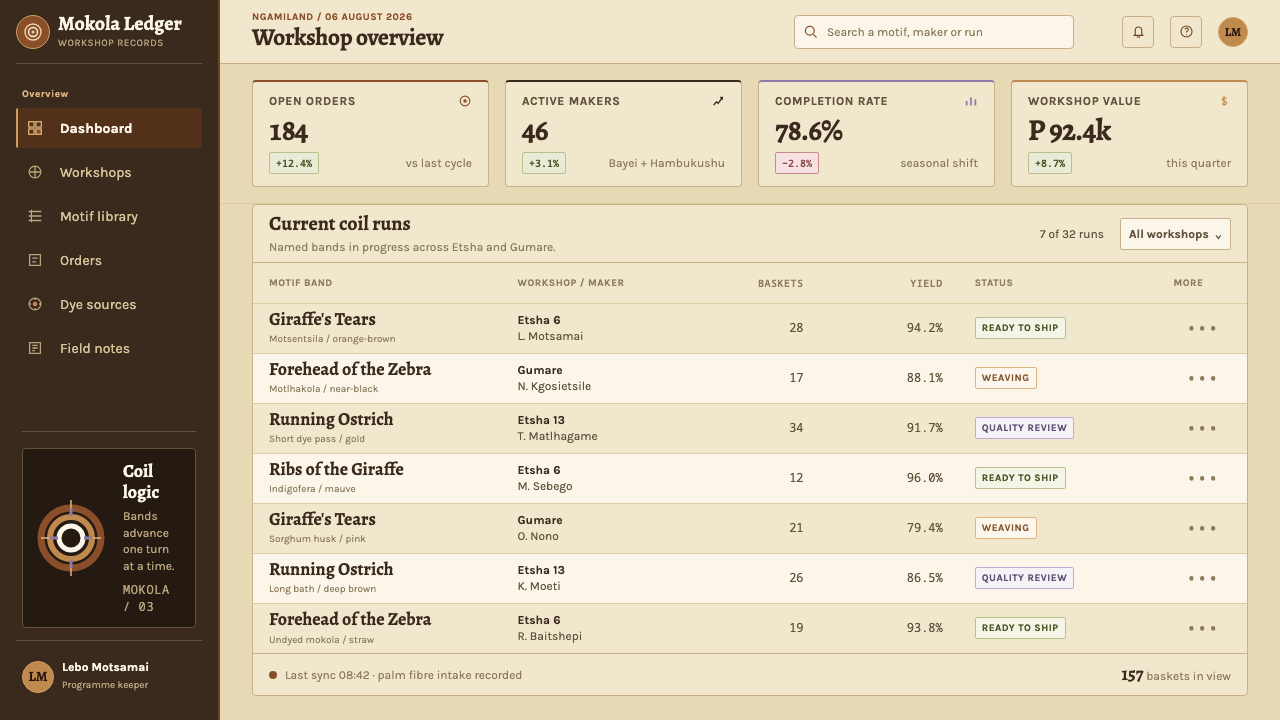Open notifications bell

1138,32
